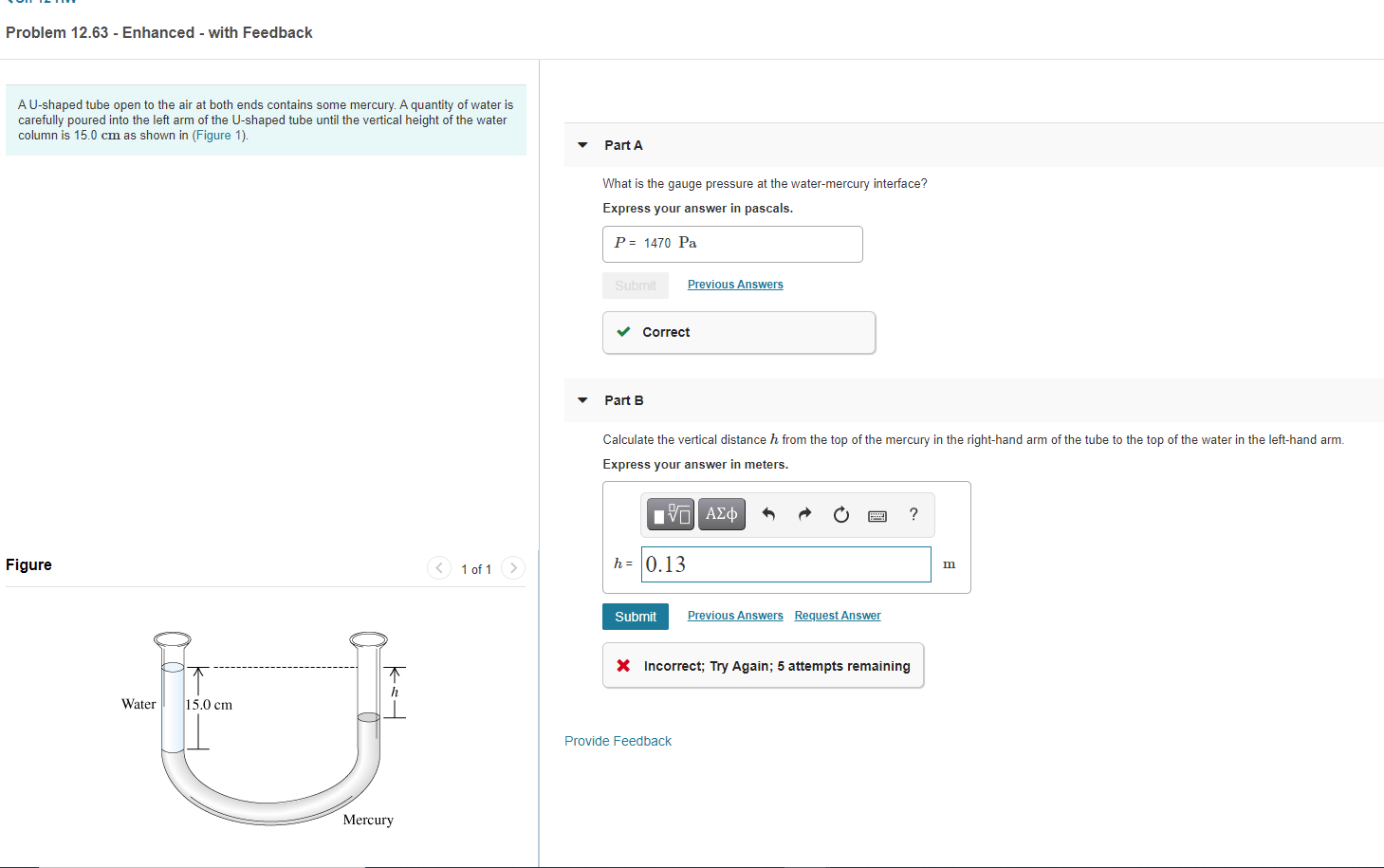This screenshot has width=1384, height=868.
Task: Go to previous figure arrow
Action: pos(438,568)
